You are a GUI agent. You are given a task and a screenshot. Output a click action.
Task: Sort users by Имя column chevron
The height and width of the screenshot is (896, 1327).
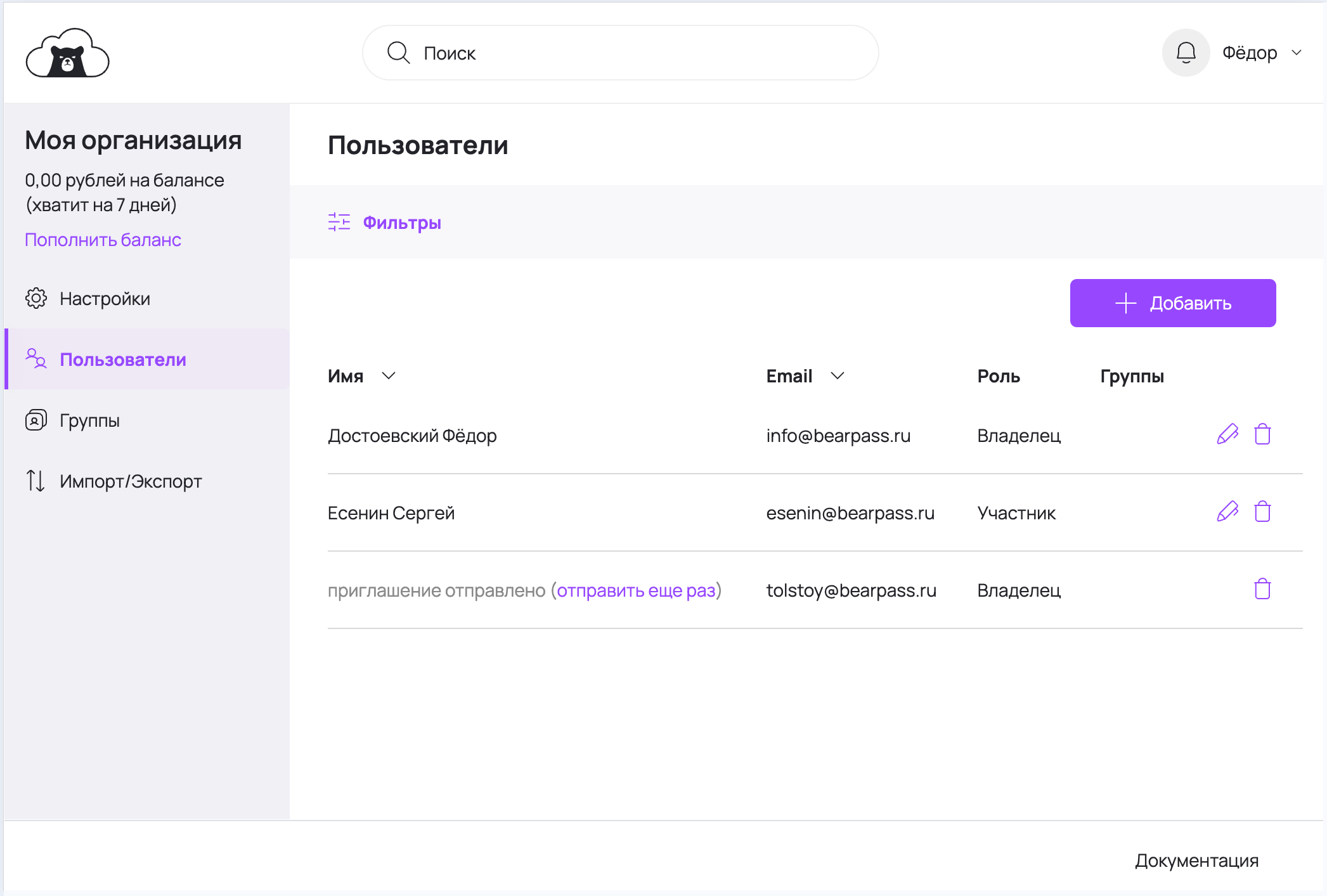[x=389, y=376]
